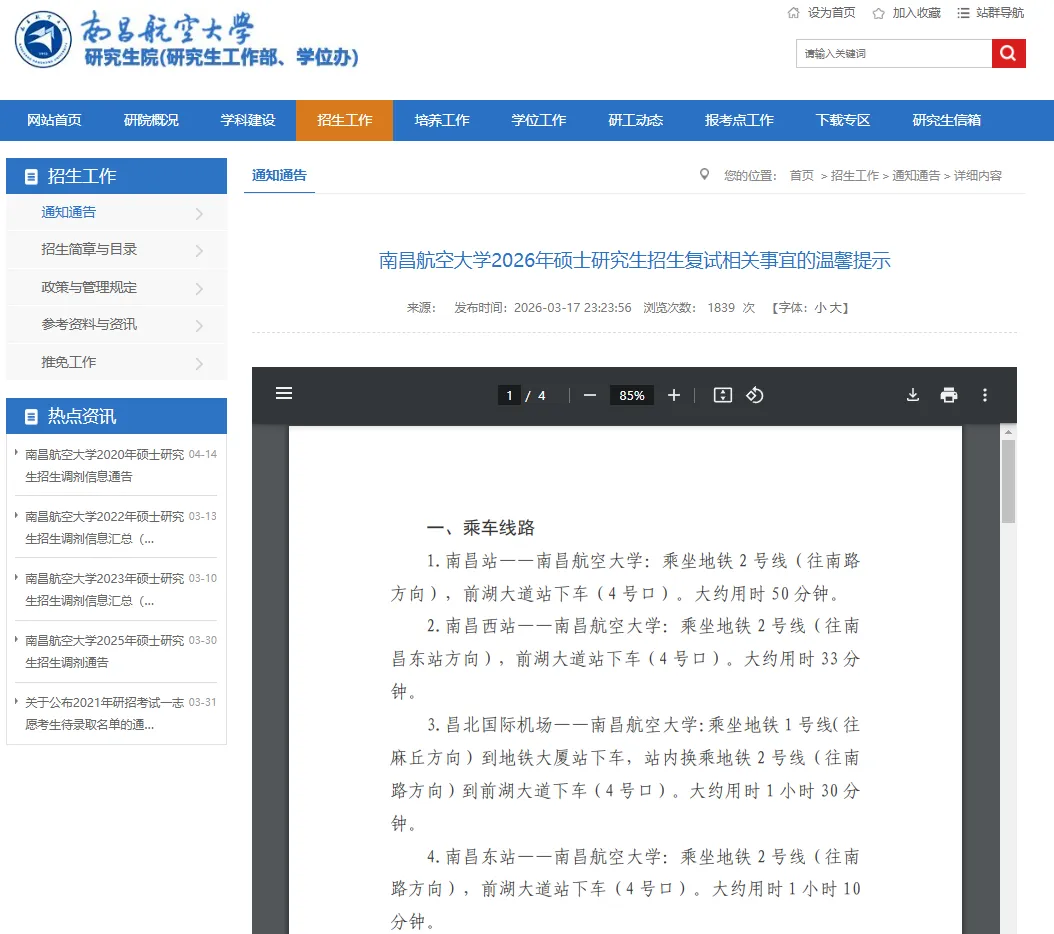Expand the 政策与管理规定 chevron
The image size is (1054, 934).
[199, 288]
